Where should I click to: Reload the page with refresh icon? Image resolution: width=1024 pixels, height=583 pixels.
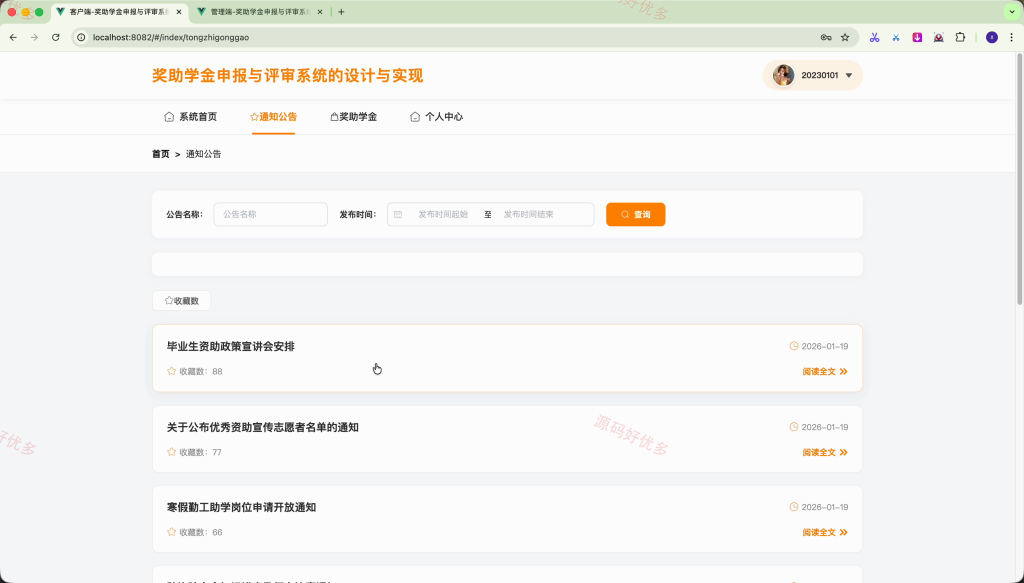coord(56,37)
